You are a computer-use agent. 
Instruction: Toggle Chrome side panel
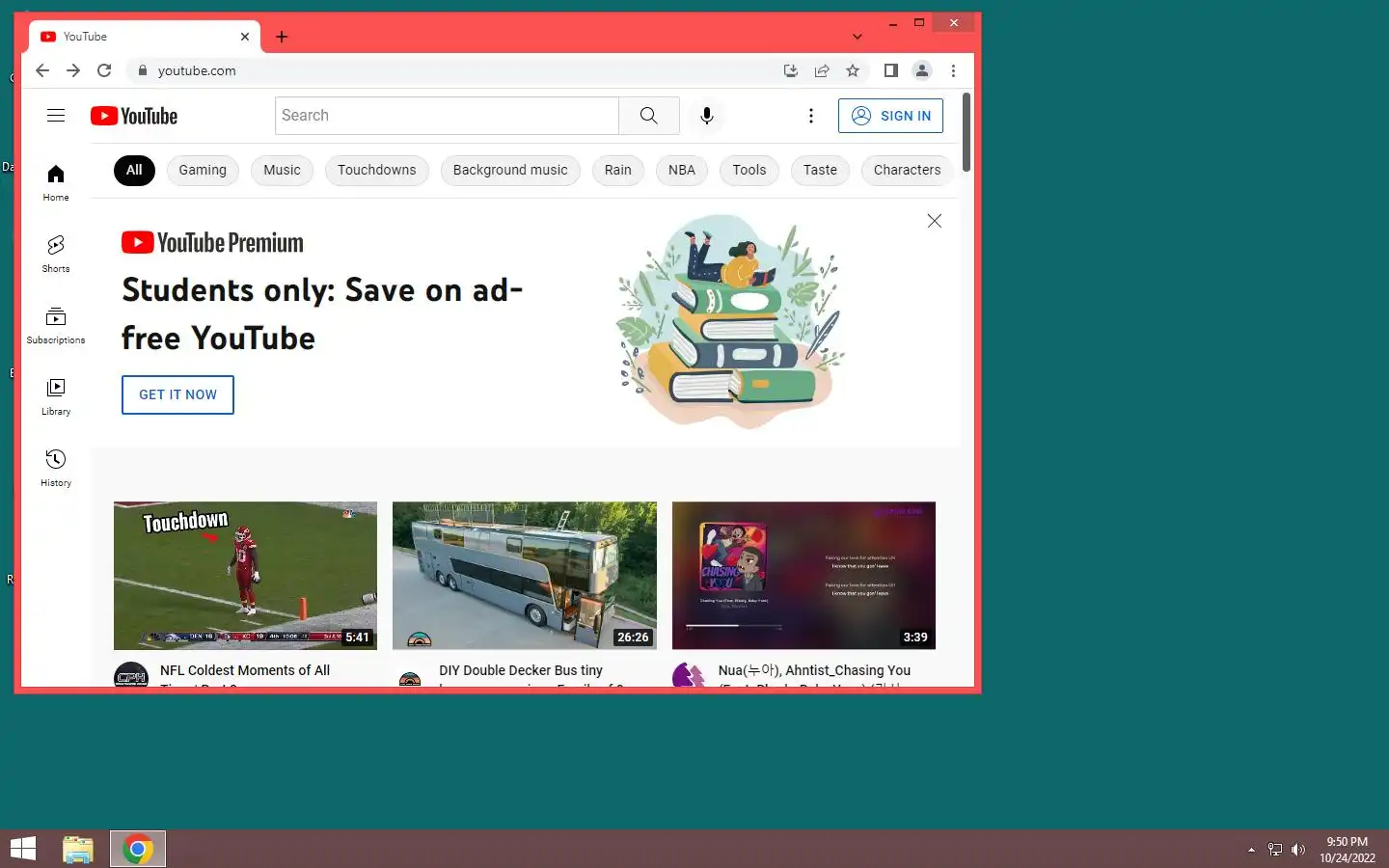click(891, 70)
